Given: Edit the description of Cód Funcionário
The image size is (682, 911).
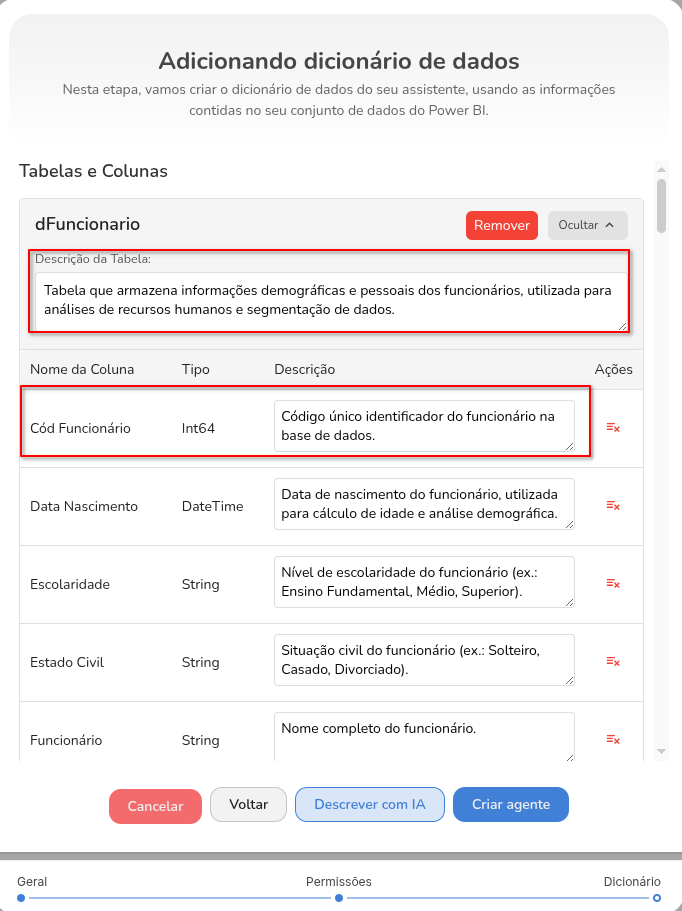Looking at the screenshot, I should [424, 424].
